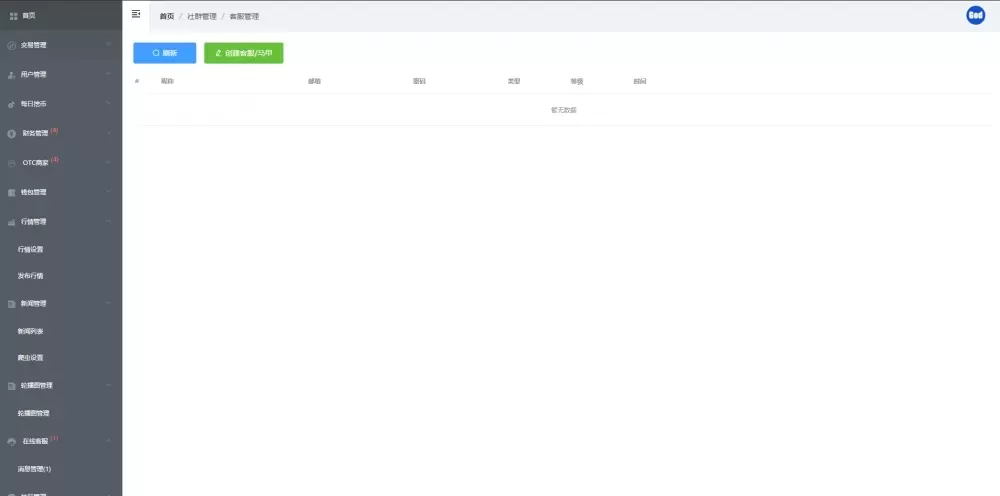
Task: Click the sidebar collapse hamburger icon
Action: (136, 14)
